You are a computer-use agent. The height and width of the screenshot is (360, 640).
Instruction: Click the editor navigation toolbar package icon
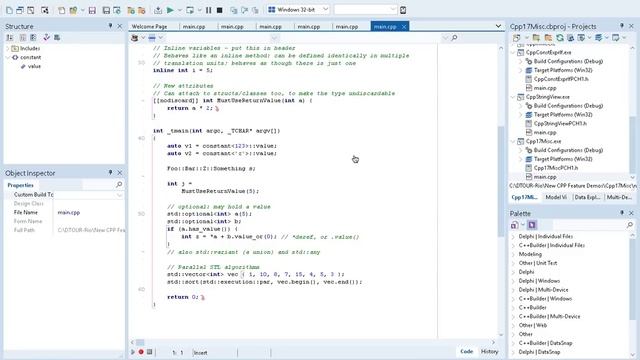click(135, 38)
